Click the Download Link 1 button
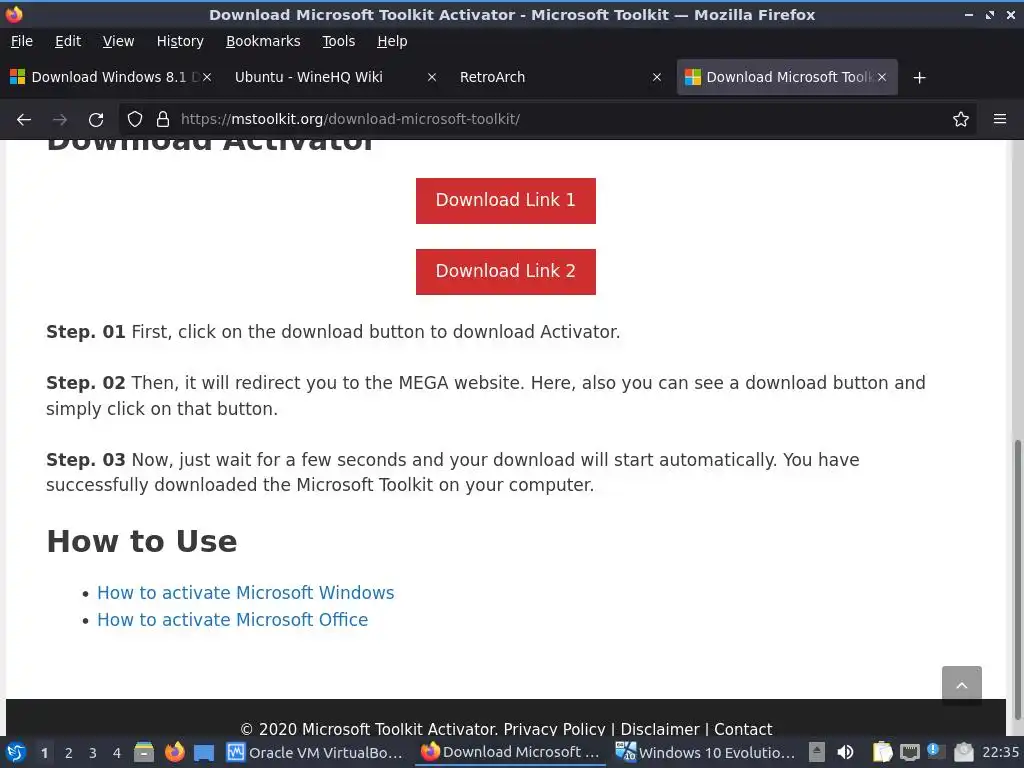Viewport: 1024px width, 768px height. point(505,200)
